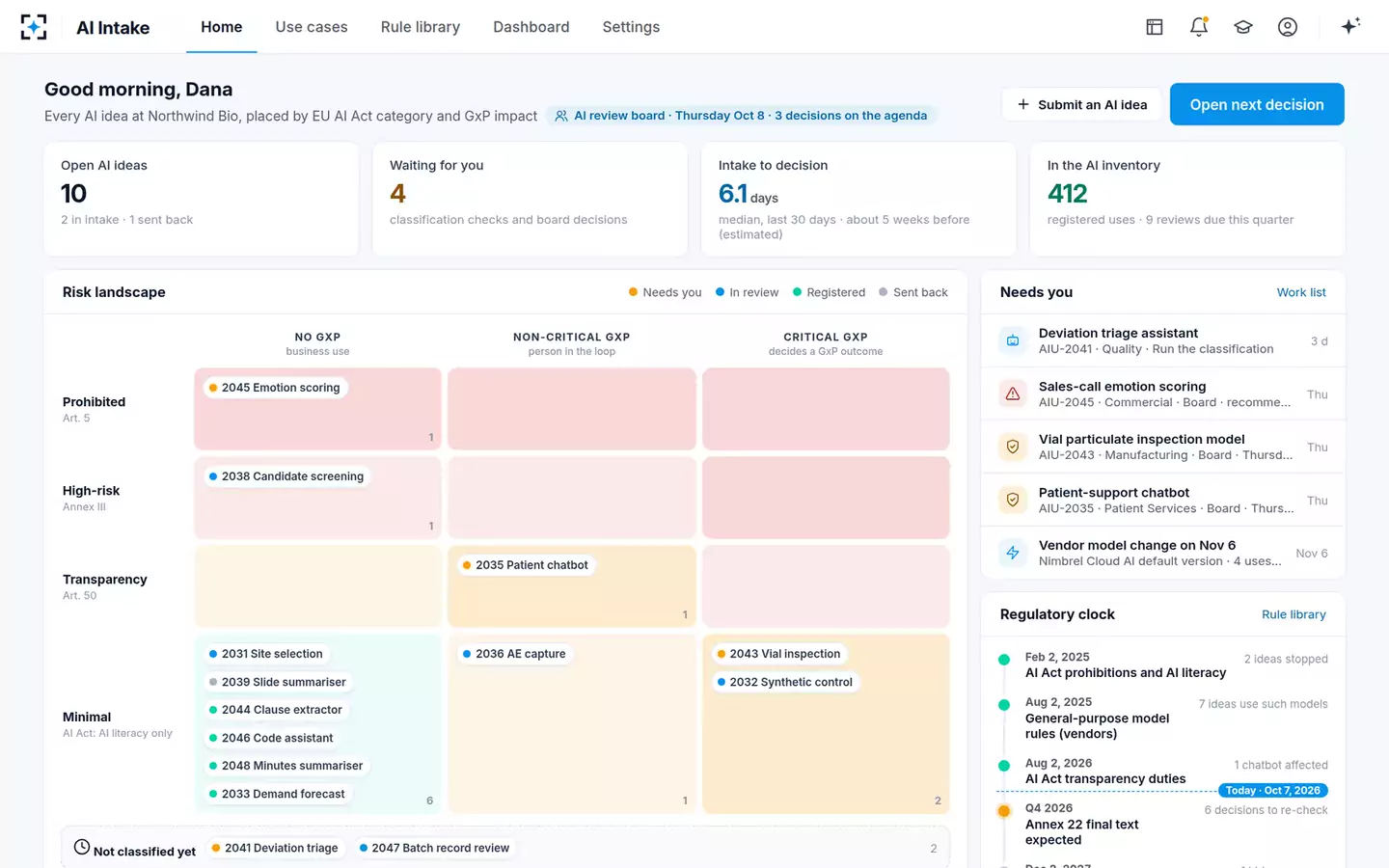The image size is (1389, 868).
Task: Click Submit an AI idea button
Action: 1082,104
